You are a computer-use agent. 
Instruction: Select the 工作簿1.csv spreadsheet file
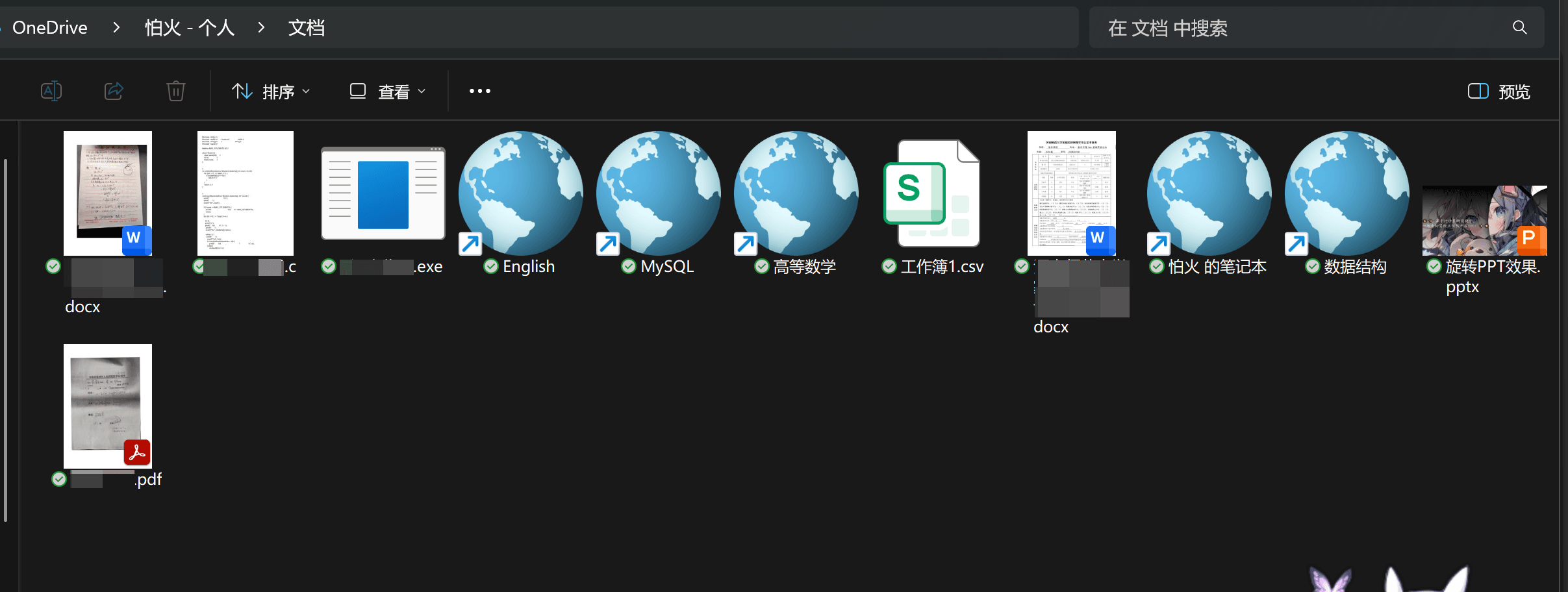tap(933, 193)
